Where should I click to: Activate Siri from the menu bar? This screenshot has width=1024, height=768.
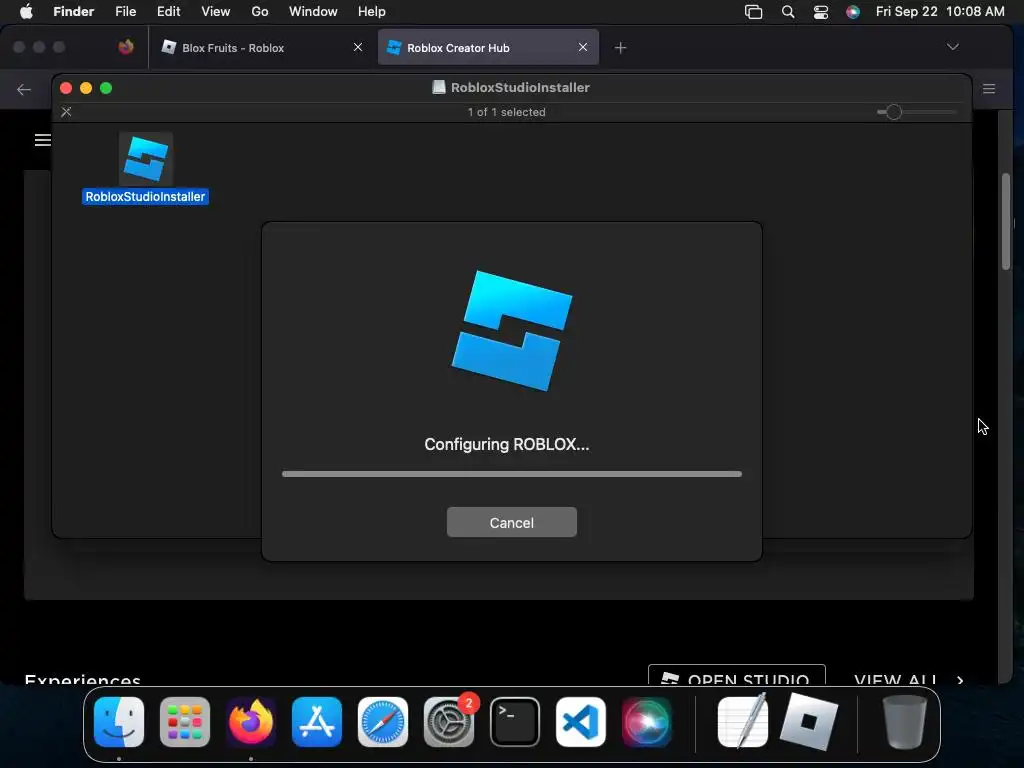click(x=852, y=12)
